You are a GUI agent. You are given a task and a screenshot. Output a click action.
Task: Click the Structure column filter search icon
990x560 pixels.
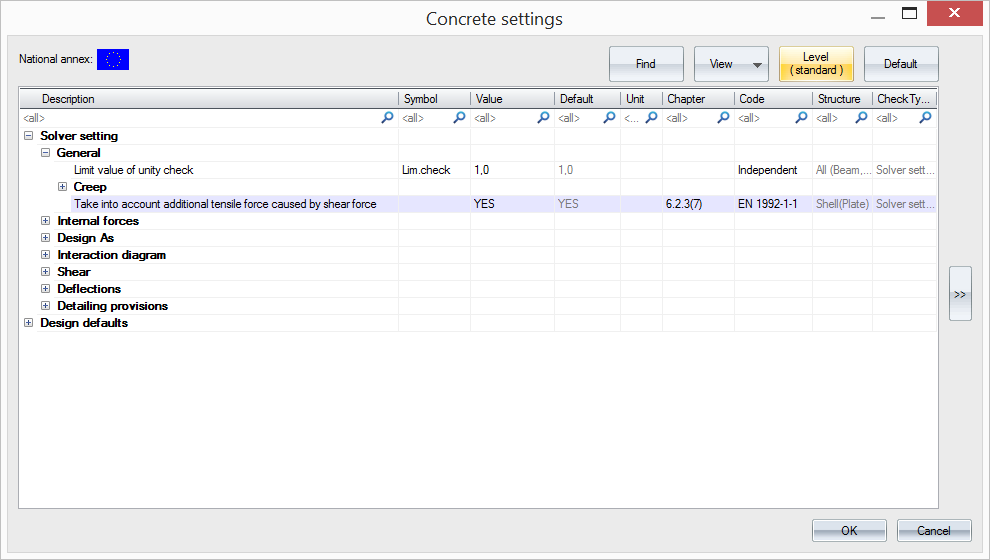click(x=861, y=118)
